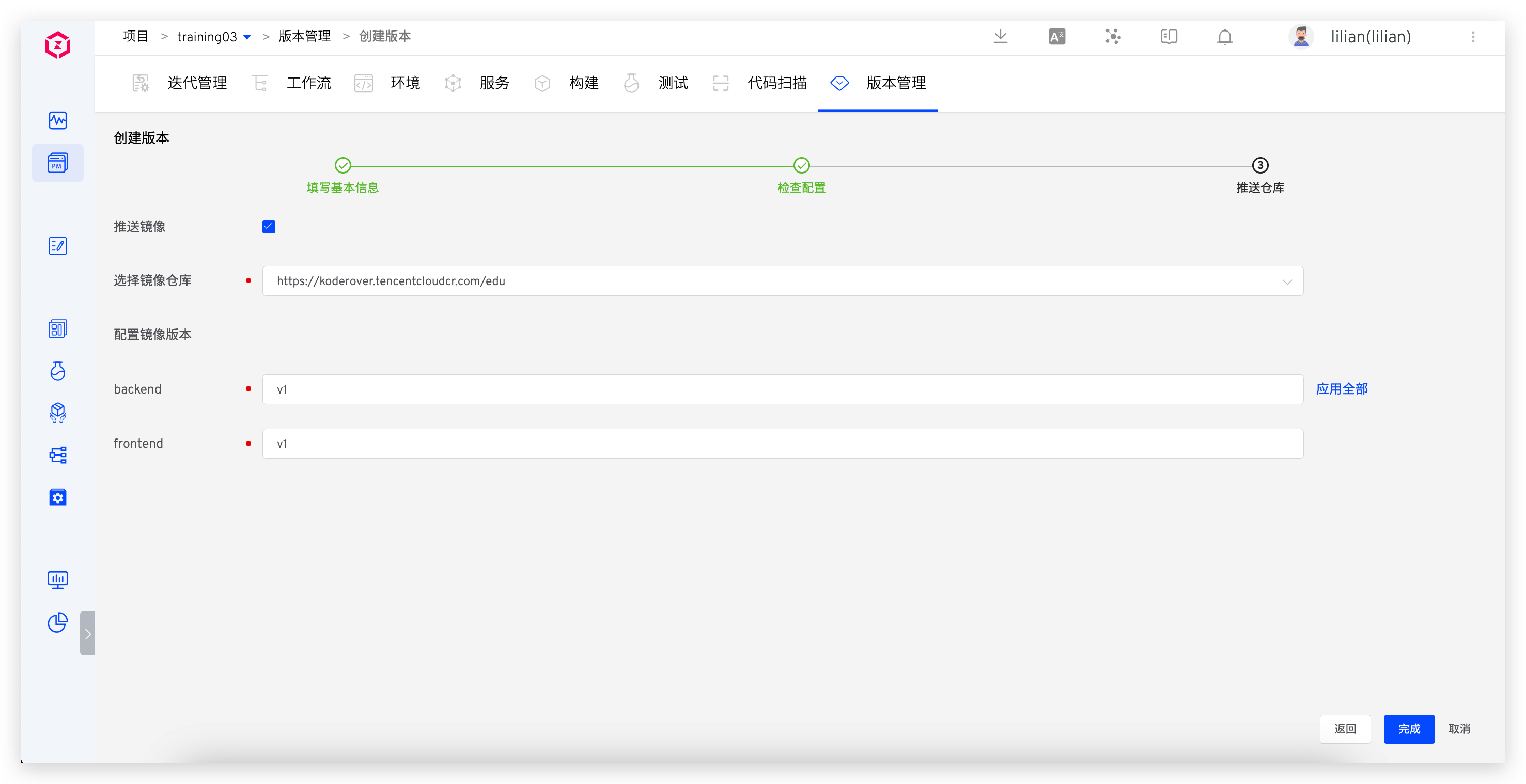This screenshot has height=784, width=1526.
Task: Click step 填写基本信息 marker
Action: click(342, 165)
